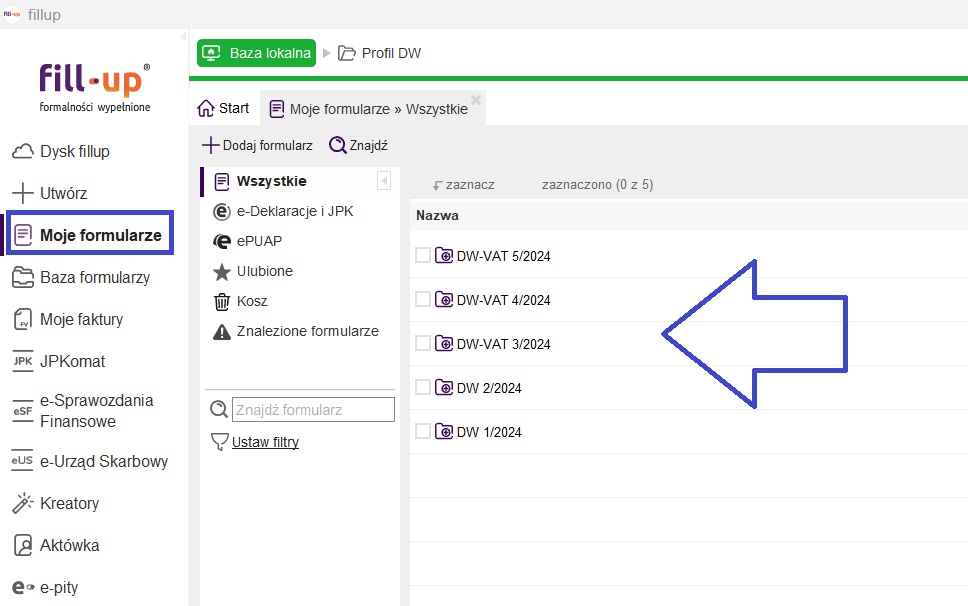Close the Moje formularze » Wszystkie tab
Image resolution: width=968 pixels, height=606 pixels.
click(x=476, y=100)
